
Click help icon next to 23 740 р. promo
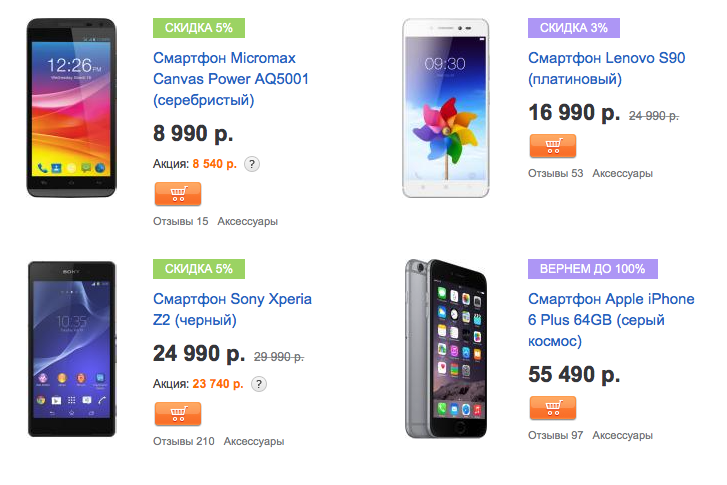pyautogui.click(x=259, y=383)
